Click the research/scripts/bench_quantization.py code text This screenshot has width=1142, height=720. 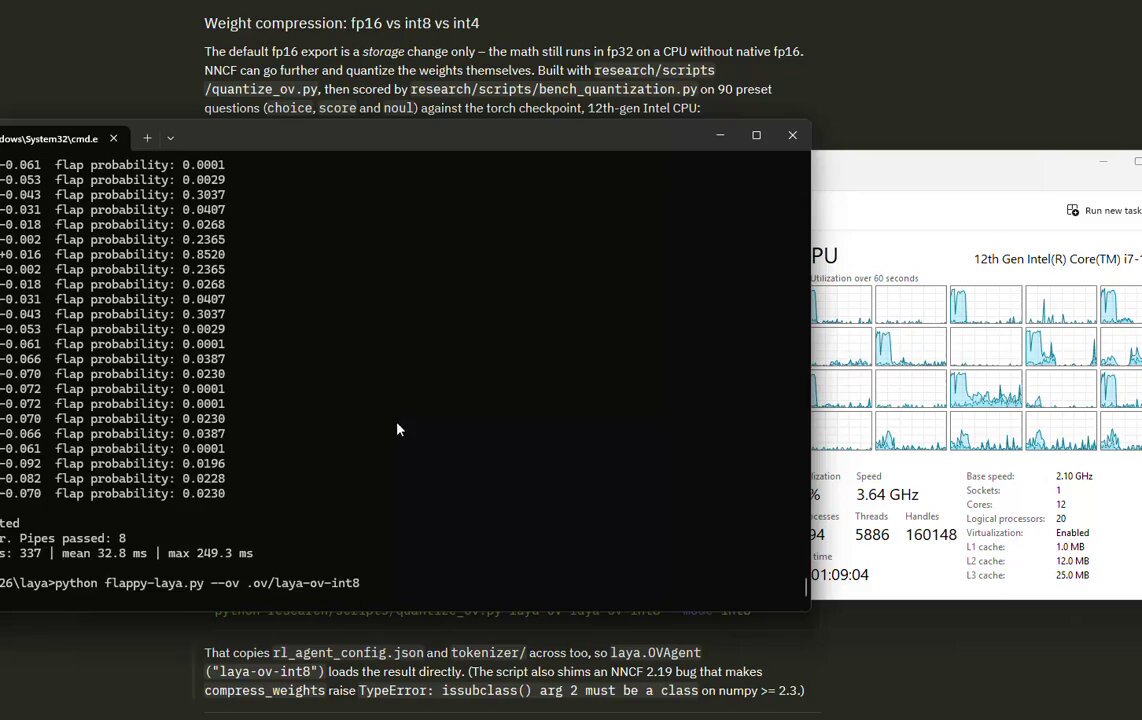click(554, 89)
